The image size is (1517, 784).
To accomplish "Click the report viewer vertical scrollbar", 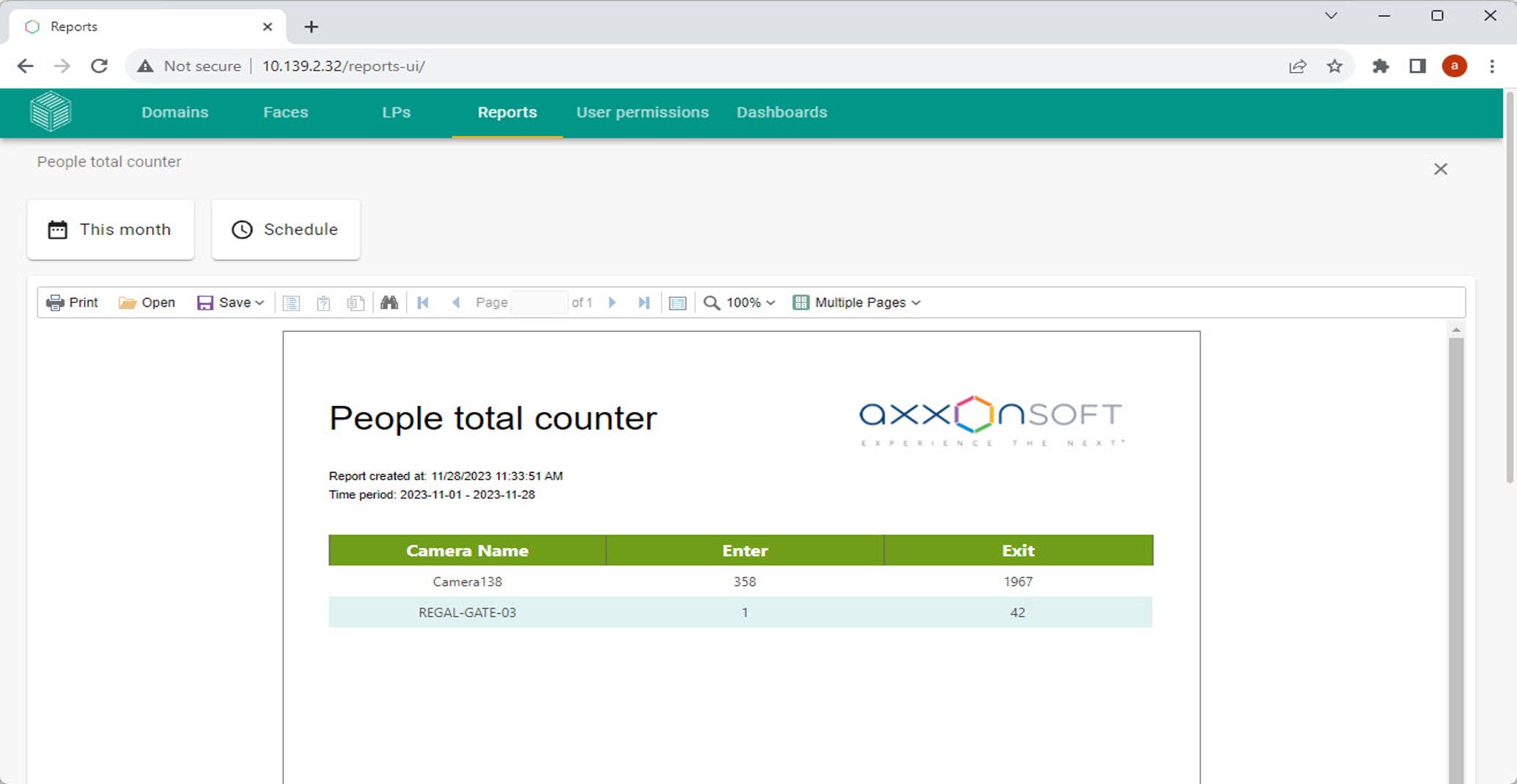I will [1455, 514].
